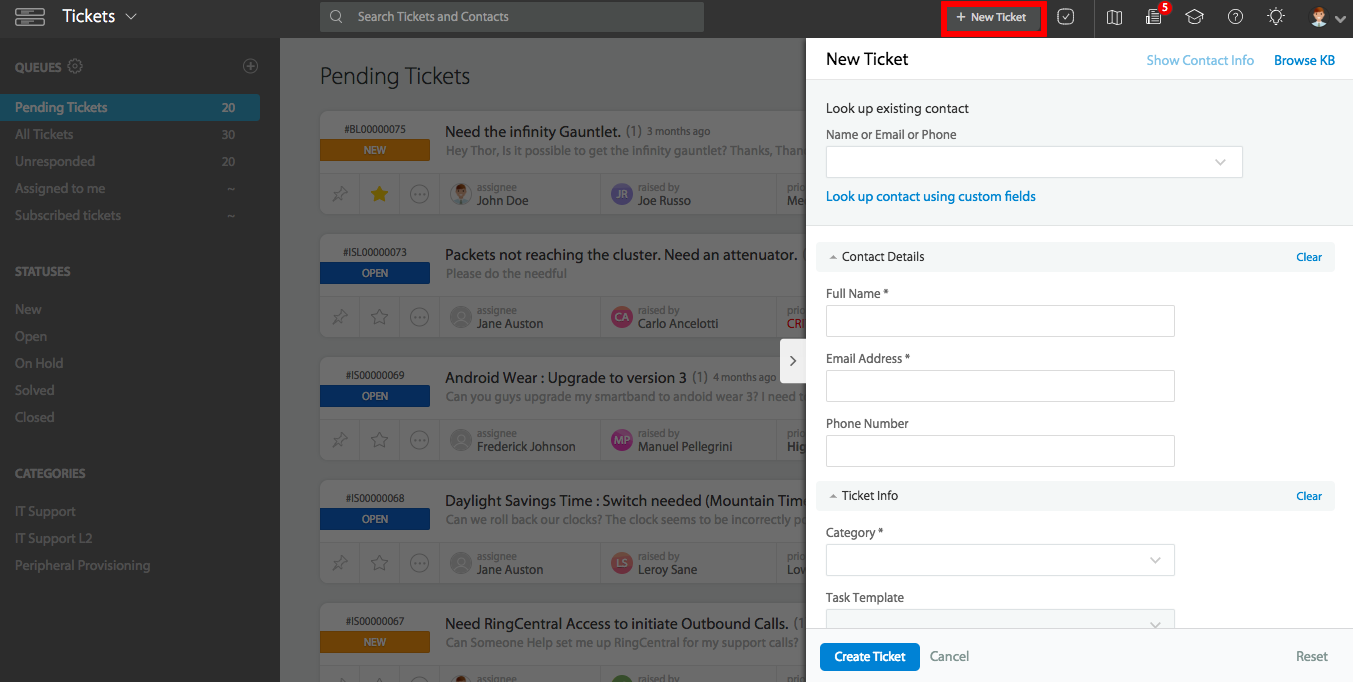
Task: Open the Tickets module dropdown
Action: [x=100, y=16]
